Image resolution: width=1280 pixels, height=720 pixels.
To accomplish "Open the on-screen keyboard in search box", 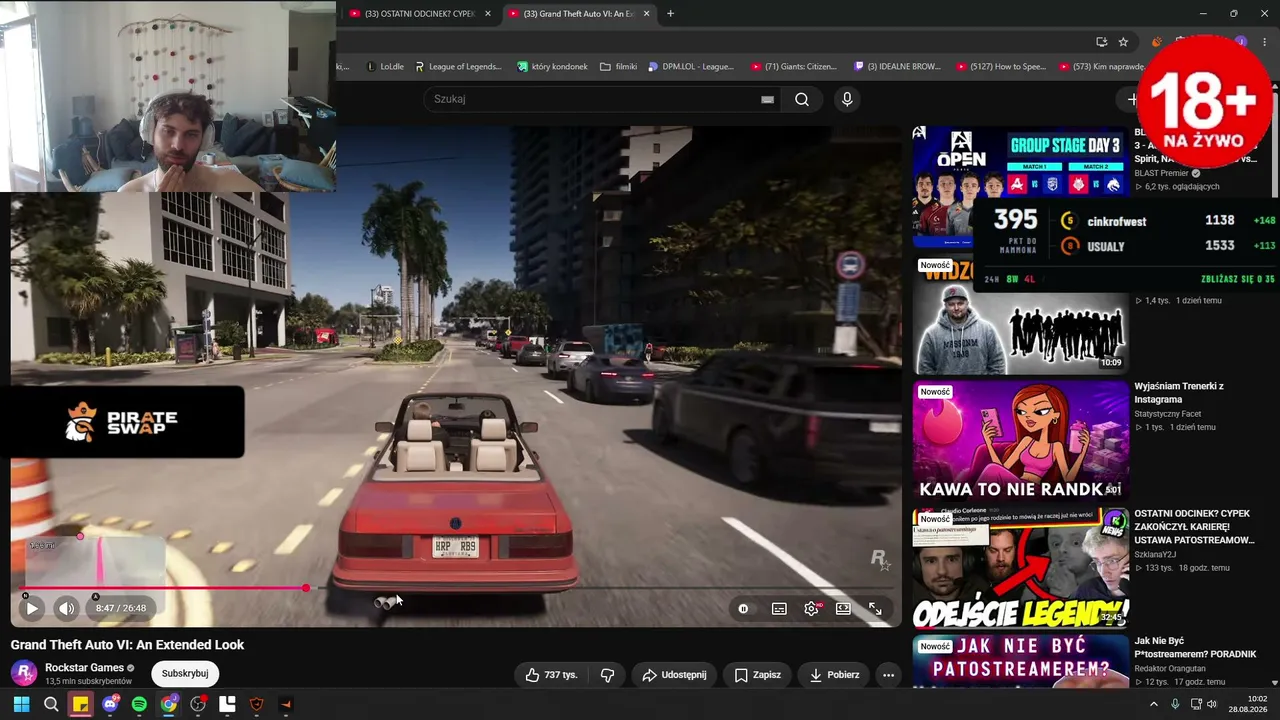I will pos(767,99).
